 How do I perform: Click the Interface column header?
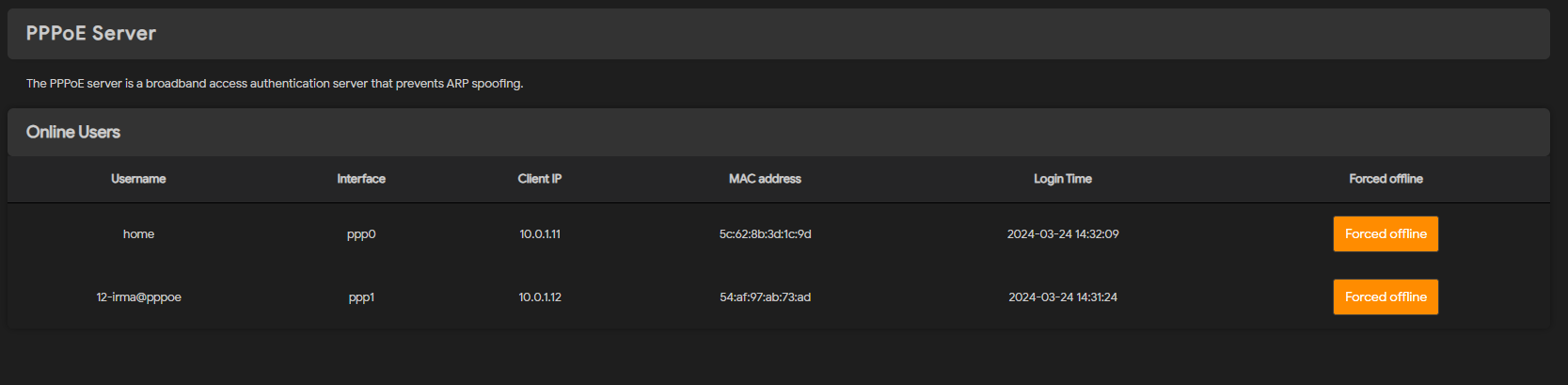point(361,179)
